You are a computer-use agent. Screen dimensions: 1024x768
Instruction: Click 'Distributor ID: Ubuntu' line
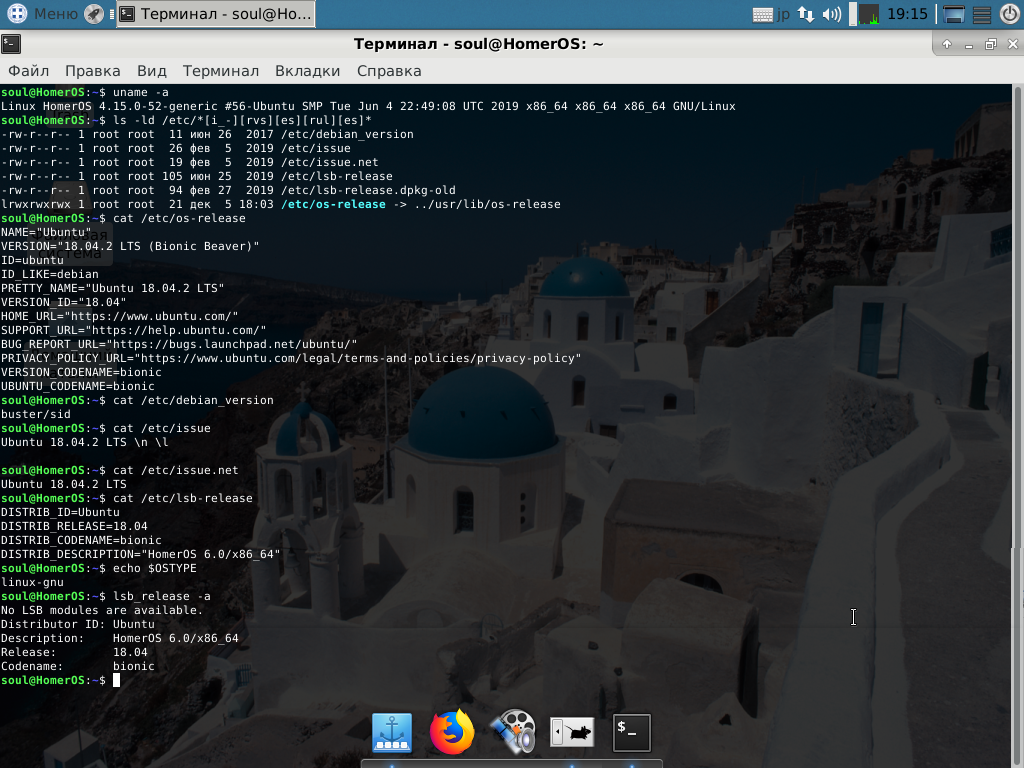78,624
